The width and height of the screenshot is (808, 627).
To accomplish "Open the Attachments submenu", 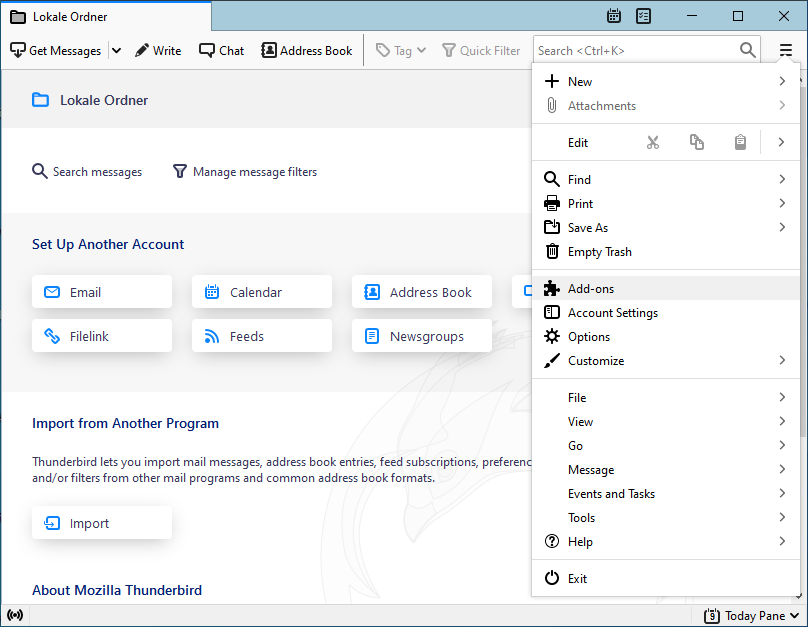I will coord(665,106).
